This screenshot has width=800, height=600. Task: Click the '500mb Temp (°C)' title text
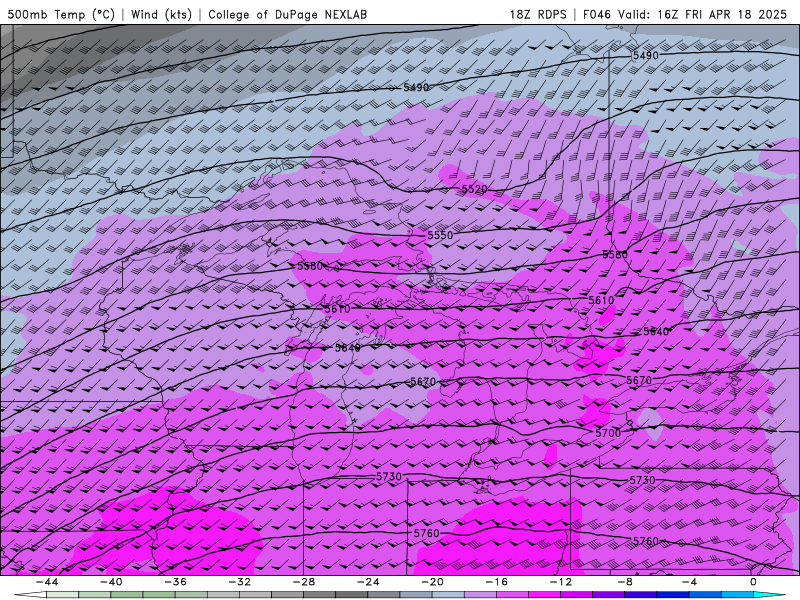click(x=61, y=15)
